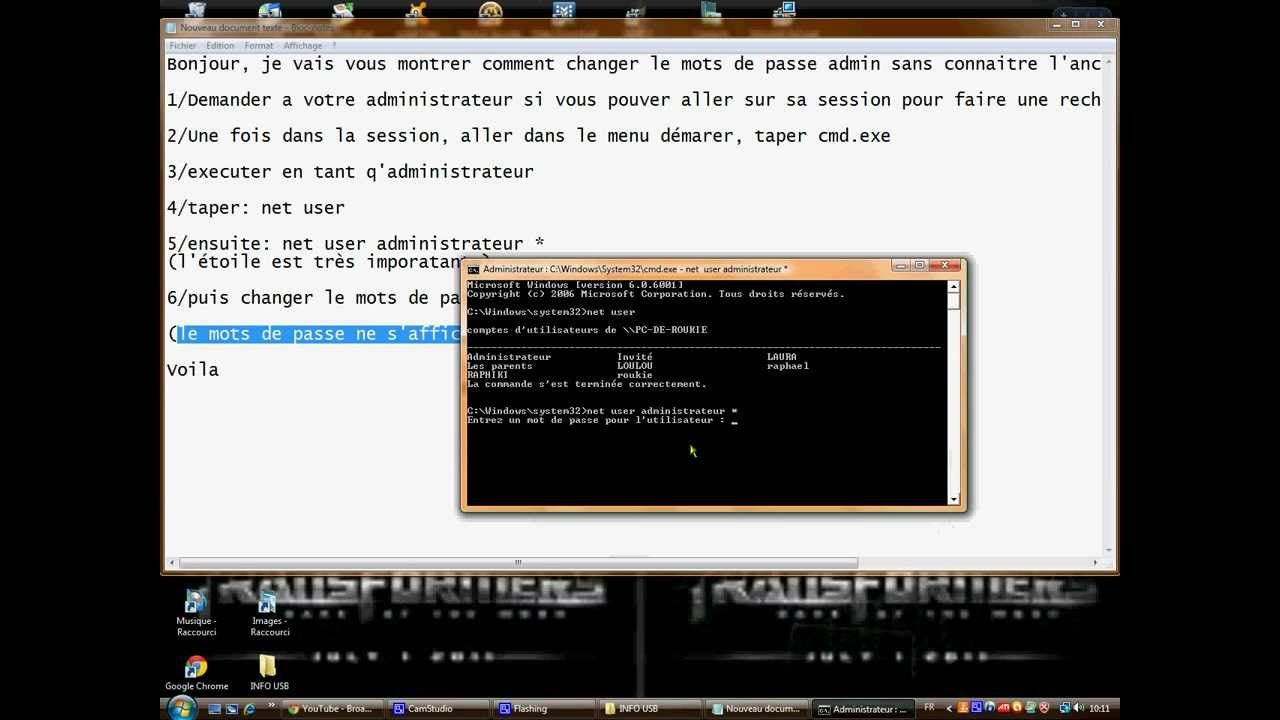Click "Invité" in the cmd accounts list
The height and width of the screenshot is (720, 1280).
pyautogui.click(x=635, y=357)
